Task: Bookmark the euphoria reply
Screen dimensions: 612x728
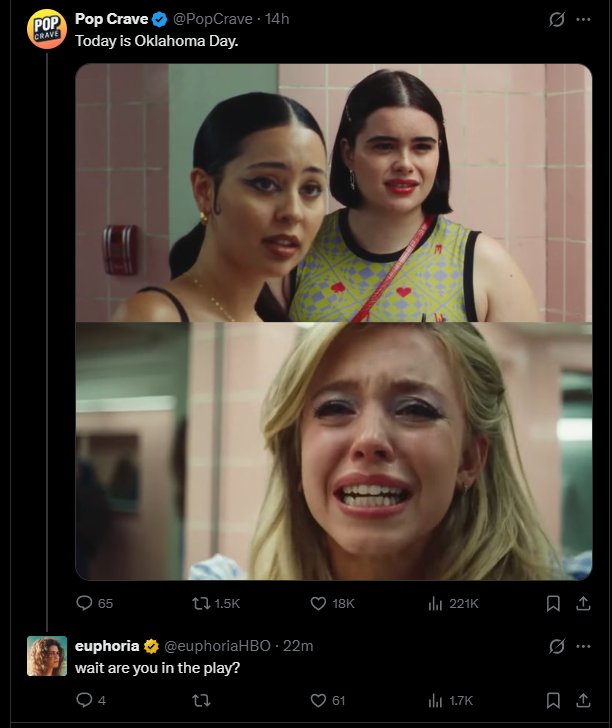Action: pyautogui.click(x=553, y=700)
